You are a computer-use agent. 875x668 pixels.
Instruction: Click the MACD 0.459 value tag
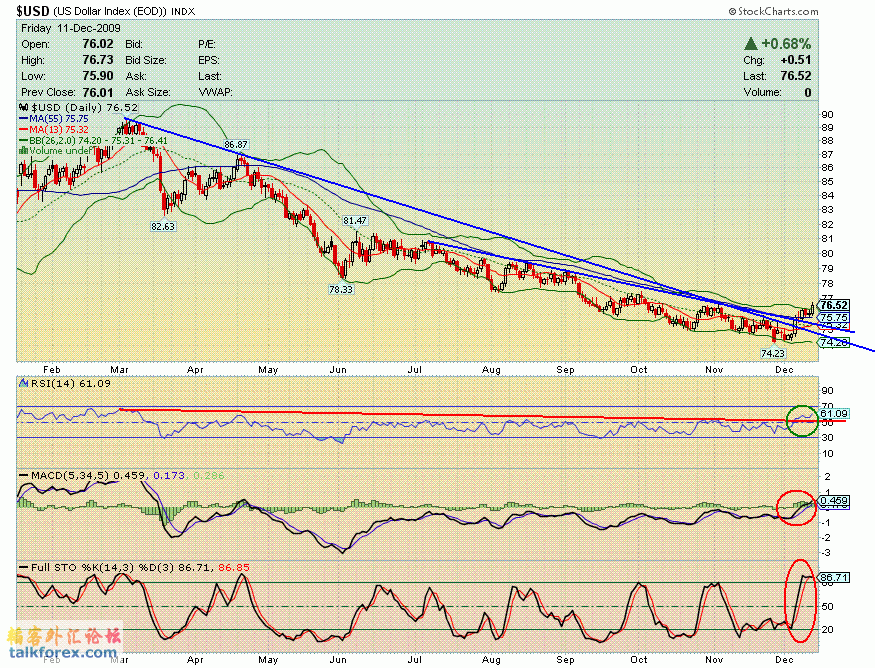point(834,501)
